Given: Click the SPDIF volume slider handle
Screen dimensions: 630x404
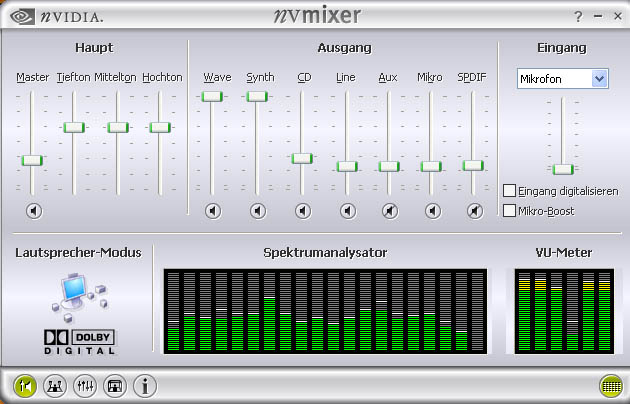Looking at the screenshot, I should [x=473, y=165].
